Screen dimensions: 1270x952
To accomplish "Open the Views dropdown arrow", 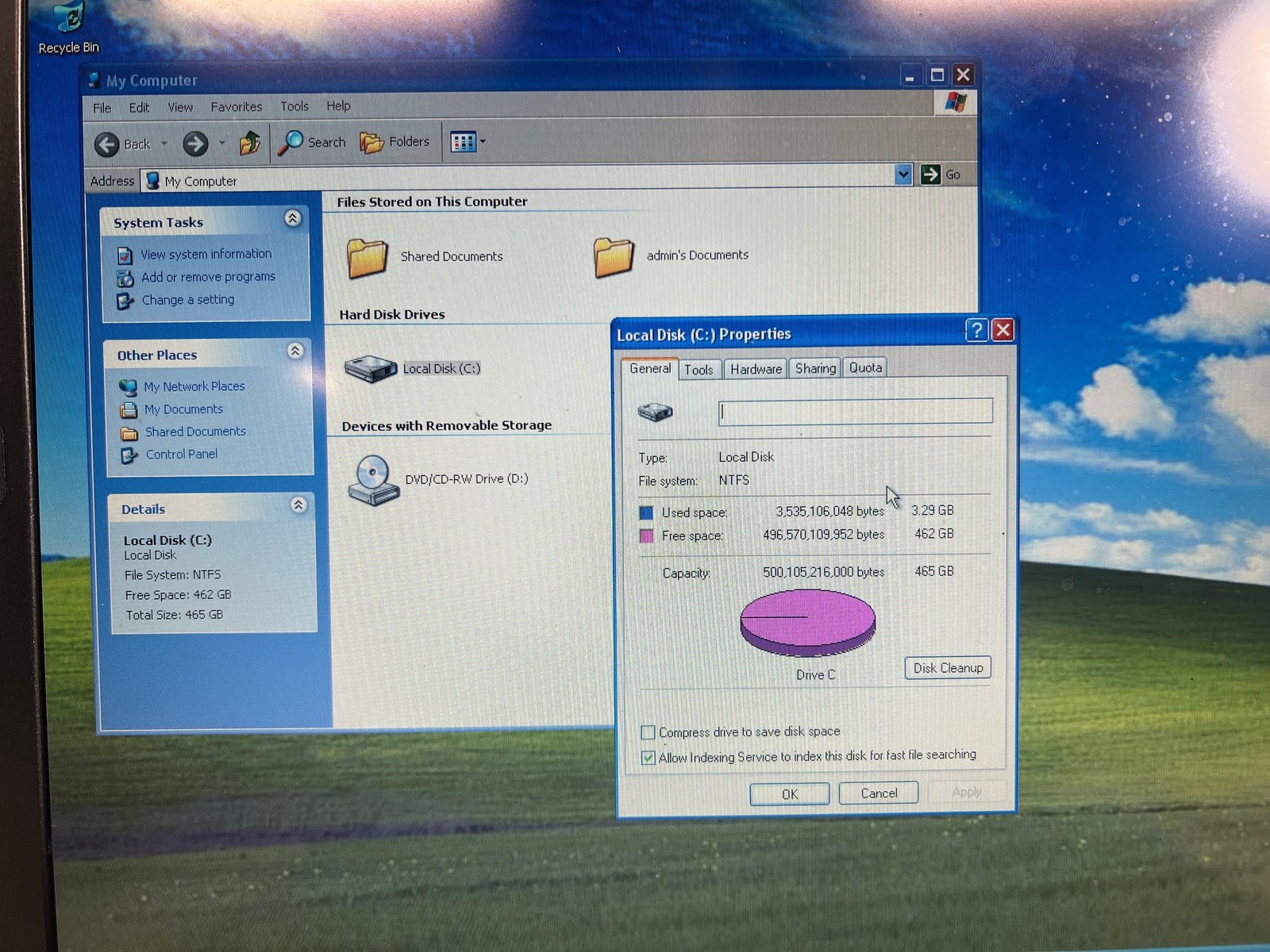I will click(x=483, y=142).
